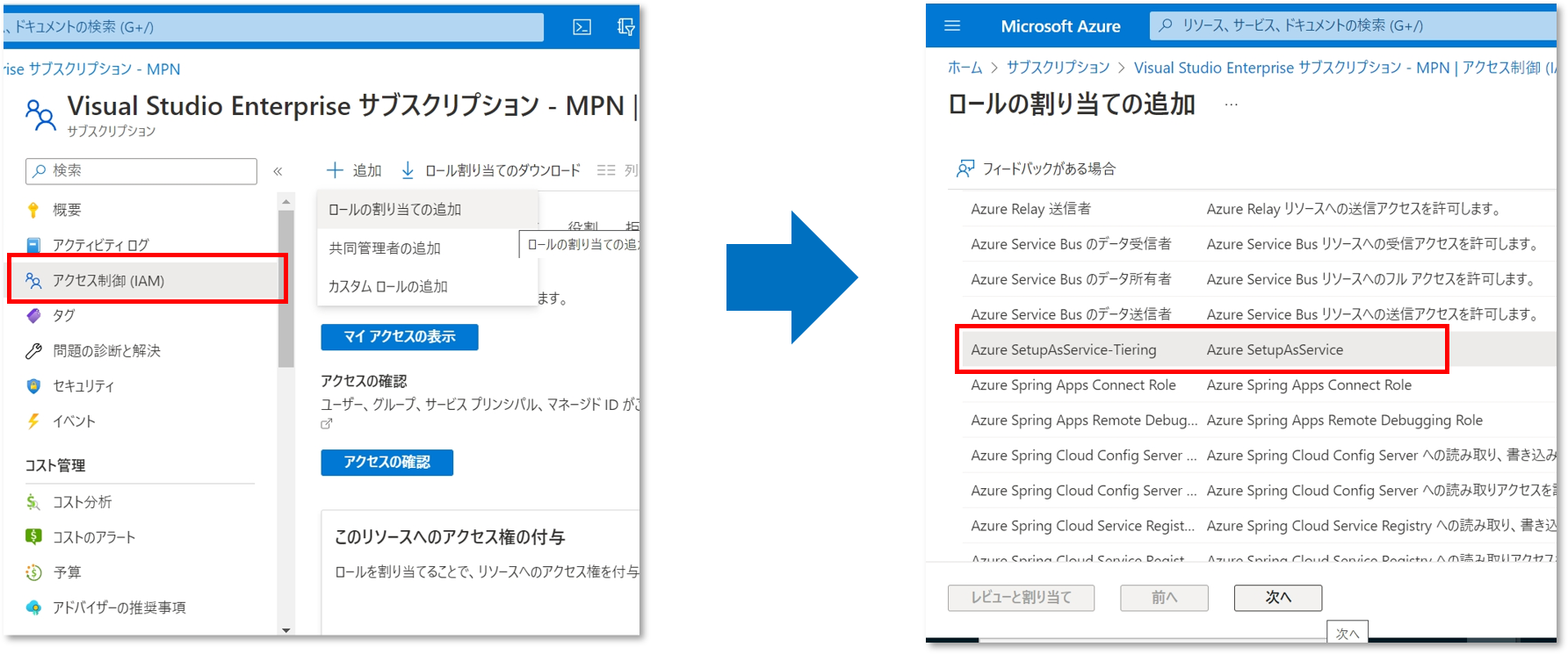Choose カスタム ロールの追加 from dropdown
Screen dimensions: 1568x654
[428, 286]
